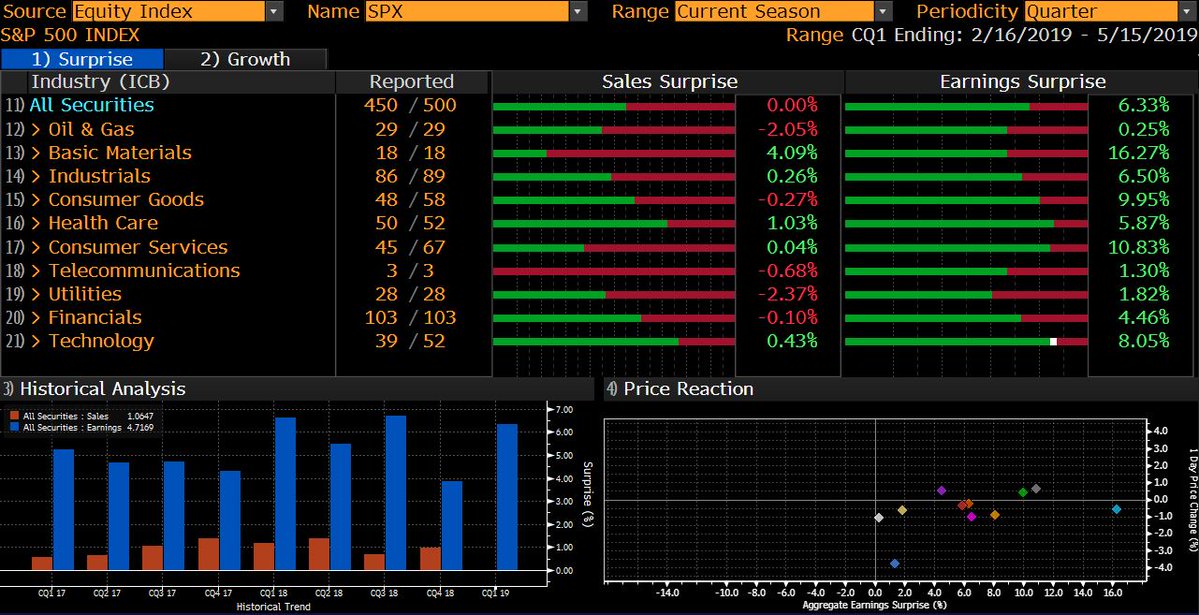Viewport: 1199px width, 615px height.
Task: Click the gray diamond in Price Reaction
Action: pyautogui.click(x=1036, y=489)
